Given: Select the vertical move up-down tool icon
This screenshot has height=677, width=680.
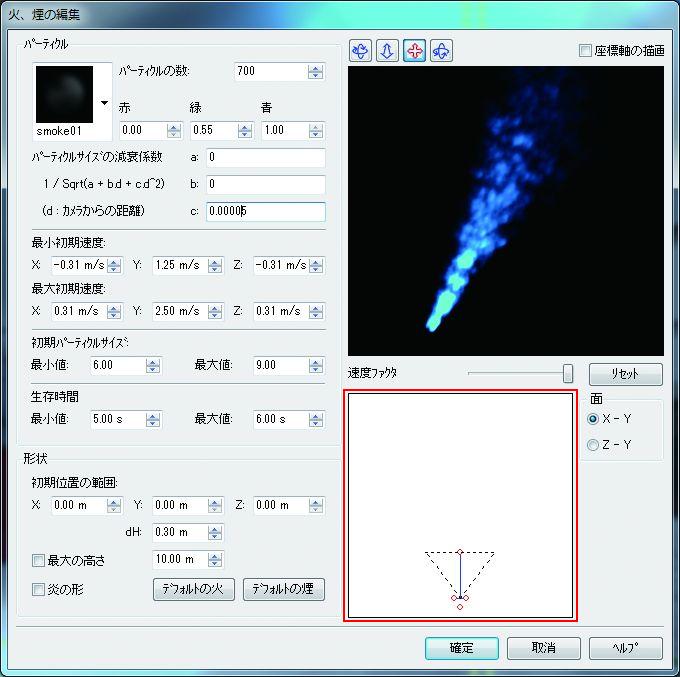Looking at the screenshot, I should (387, 51).
